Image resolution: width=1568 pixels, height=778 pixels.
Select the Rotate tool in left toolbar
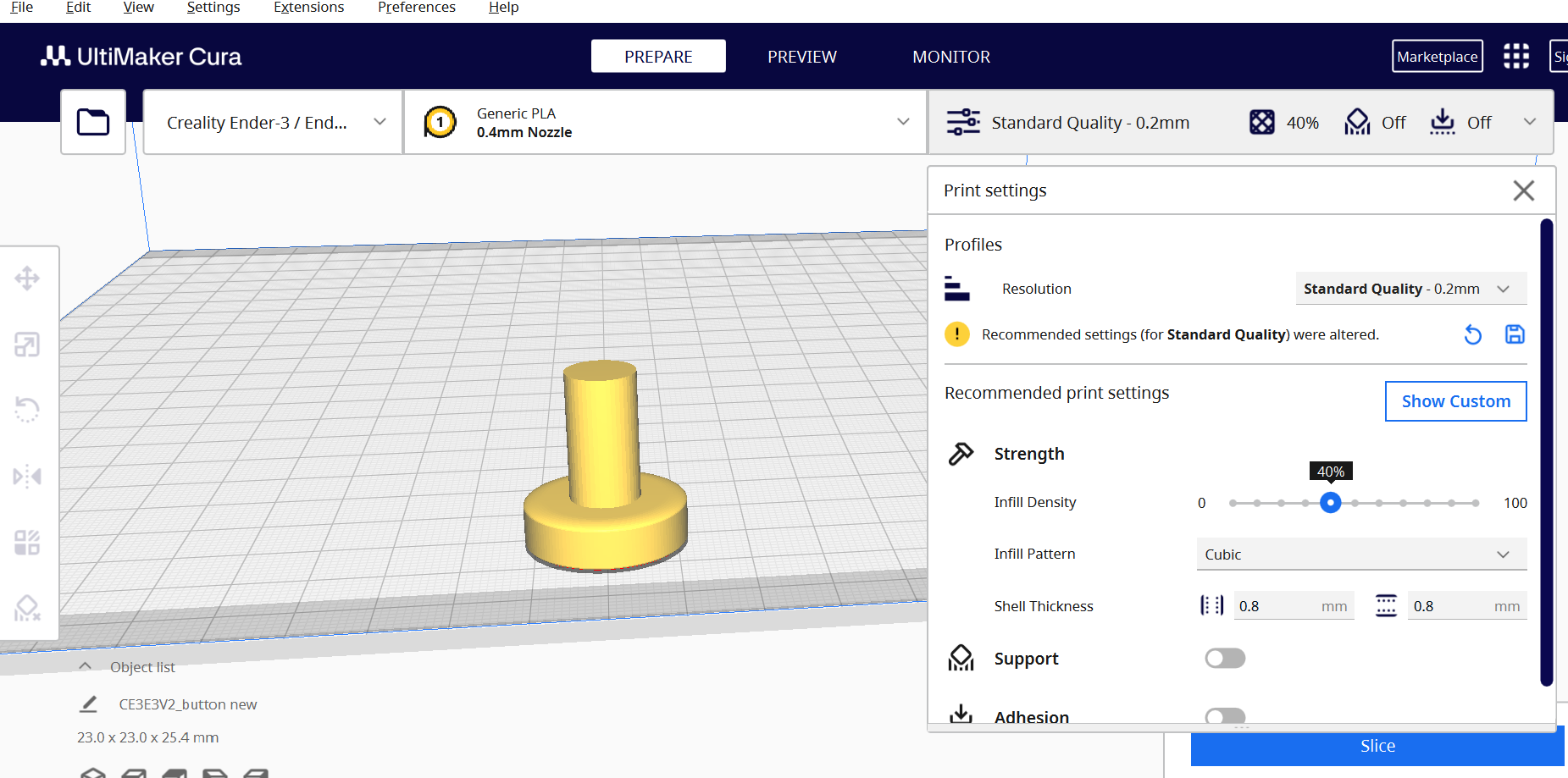tap(27, 410)
